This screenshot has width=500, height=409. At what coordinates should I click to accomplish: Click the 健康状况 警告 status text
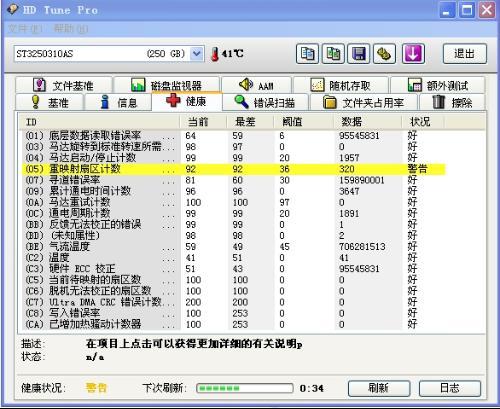tap(96, 388)
